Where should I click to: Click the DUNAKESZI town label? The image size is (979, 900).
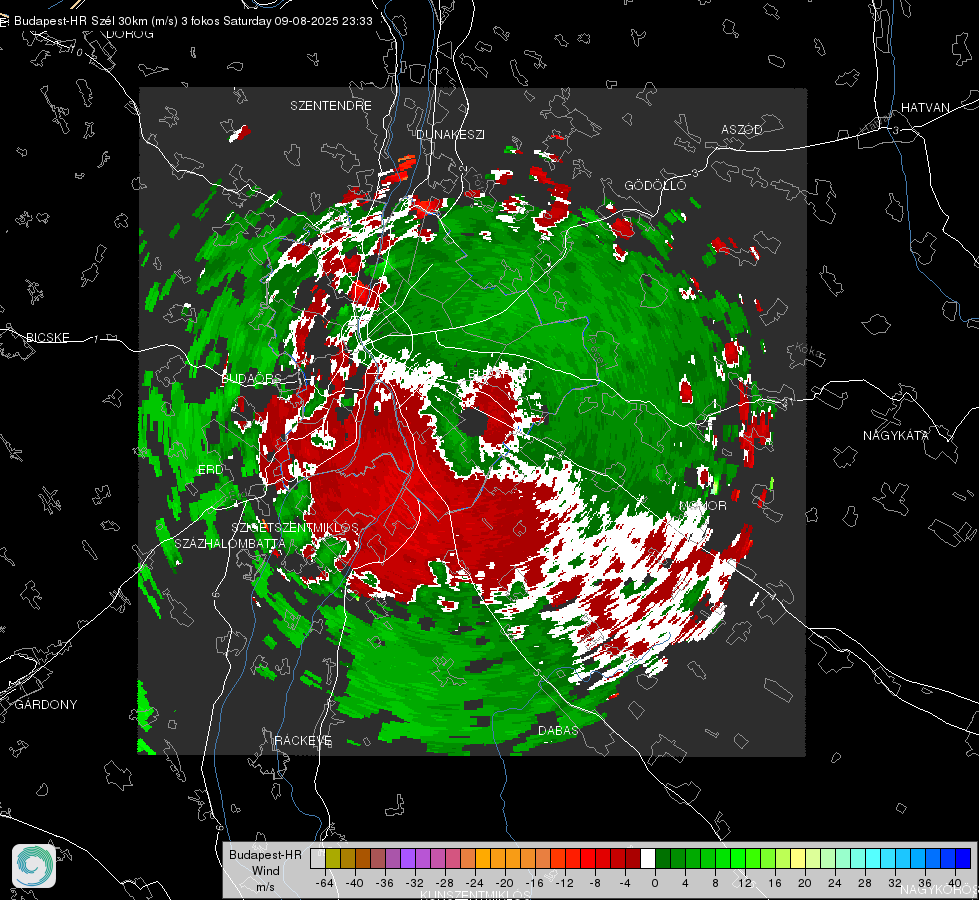click(450, 134)
